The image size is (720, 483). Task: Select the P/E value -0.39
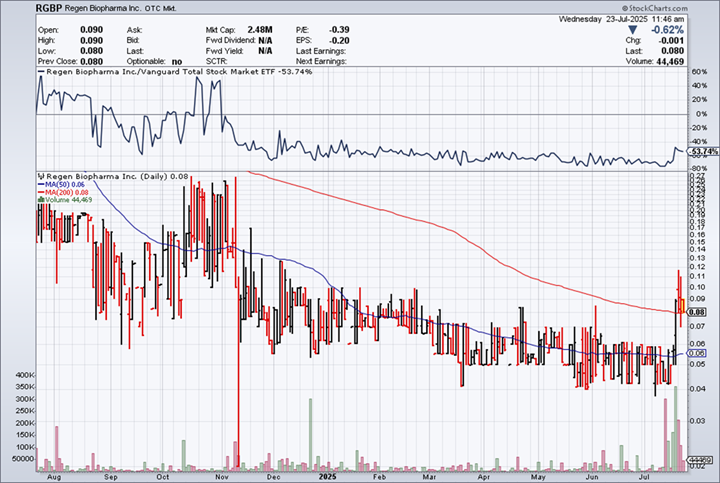click(x=339, y=30)
